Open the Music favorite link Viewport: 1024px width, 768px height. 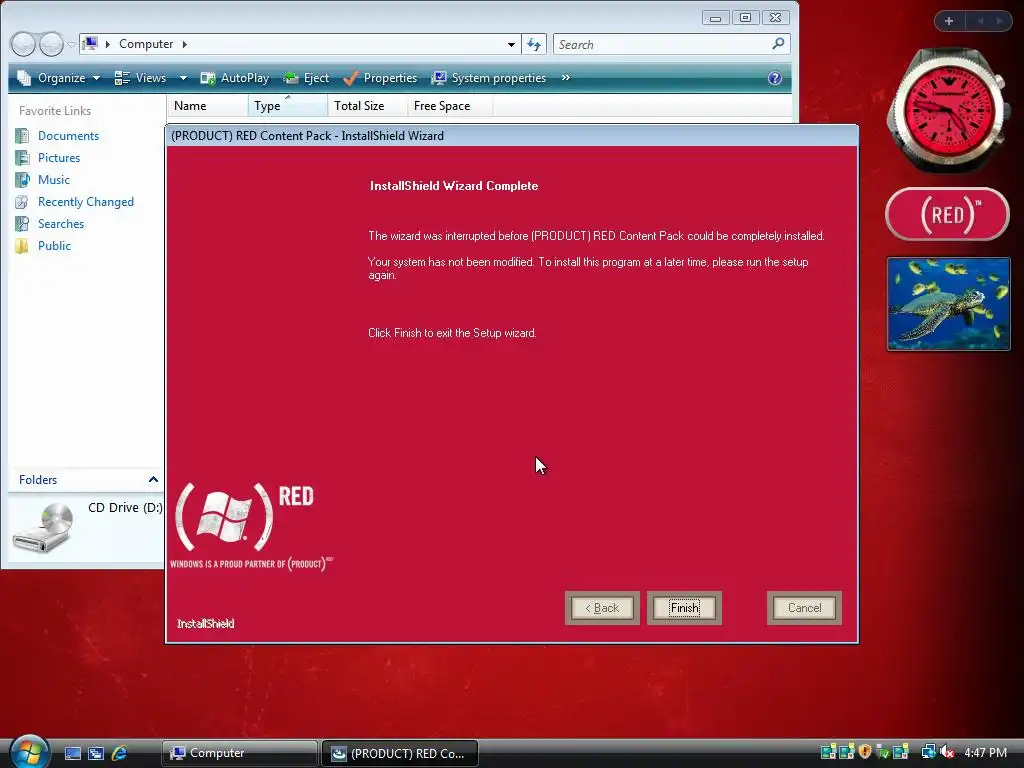pos(54,180)
